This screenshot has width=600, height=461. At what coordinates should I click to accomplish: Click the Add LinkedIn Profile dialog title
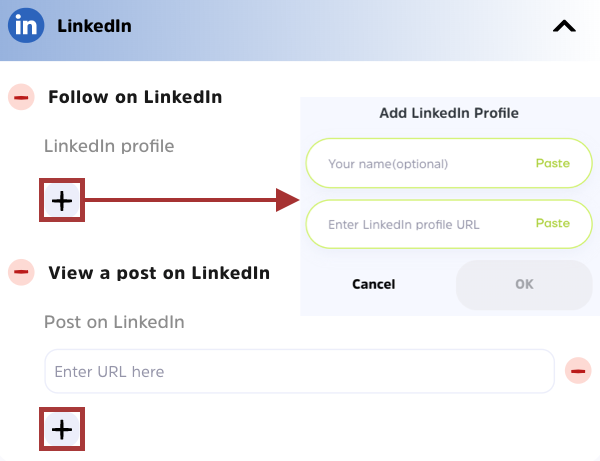449,113
